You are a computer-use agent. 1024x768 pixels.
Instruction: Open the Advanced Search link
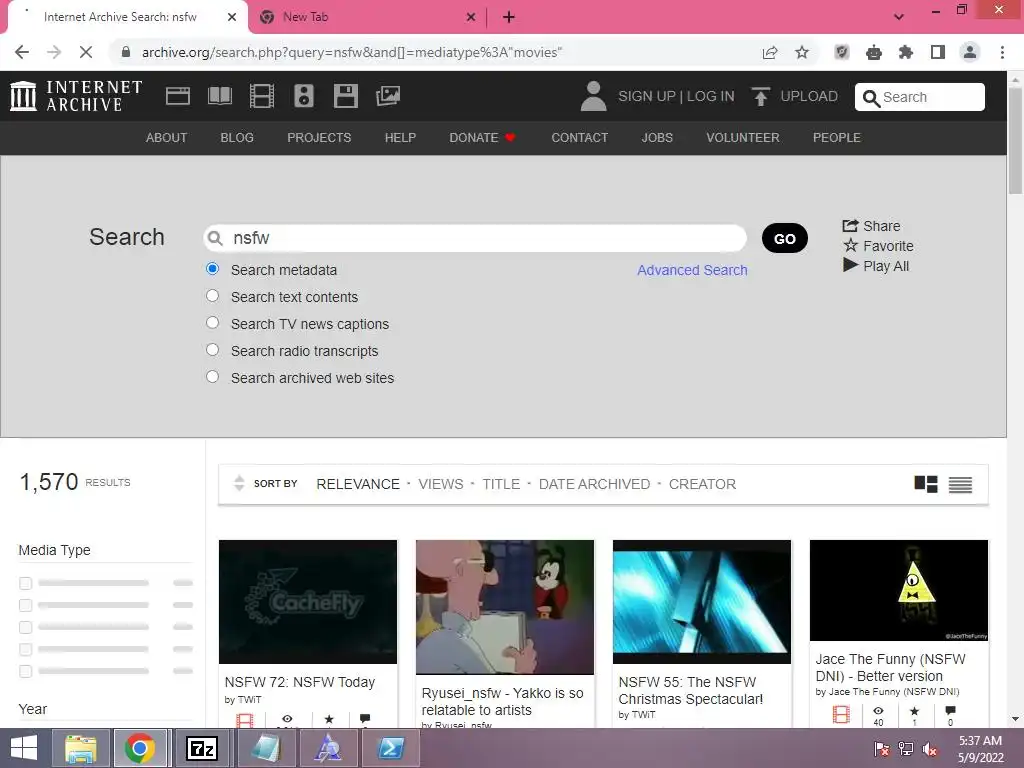tap(692, 270)
